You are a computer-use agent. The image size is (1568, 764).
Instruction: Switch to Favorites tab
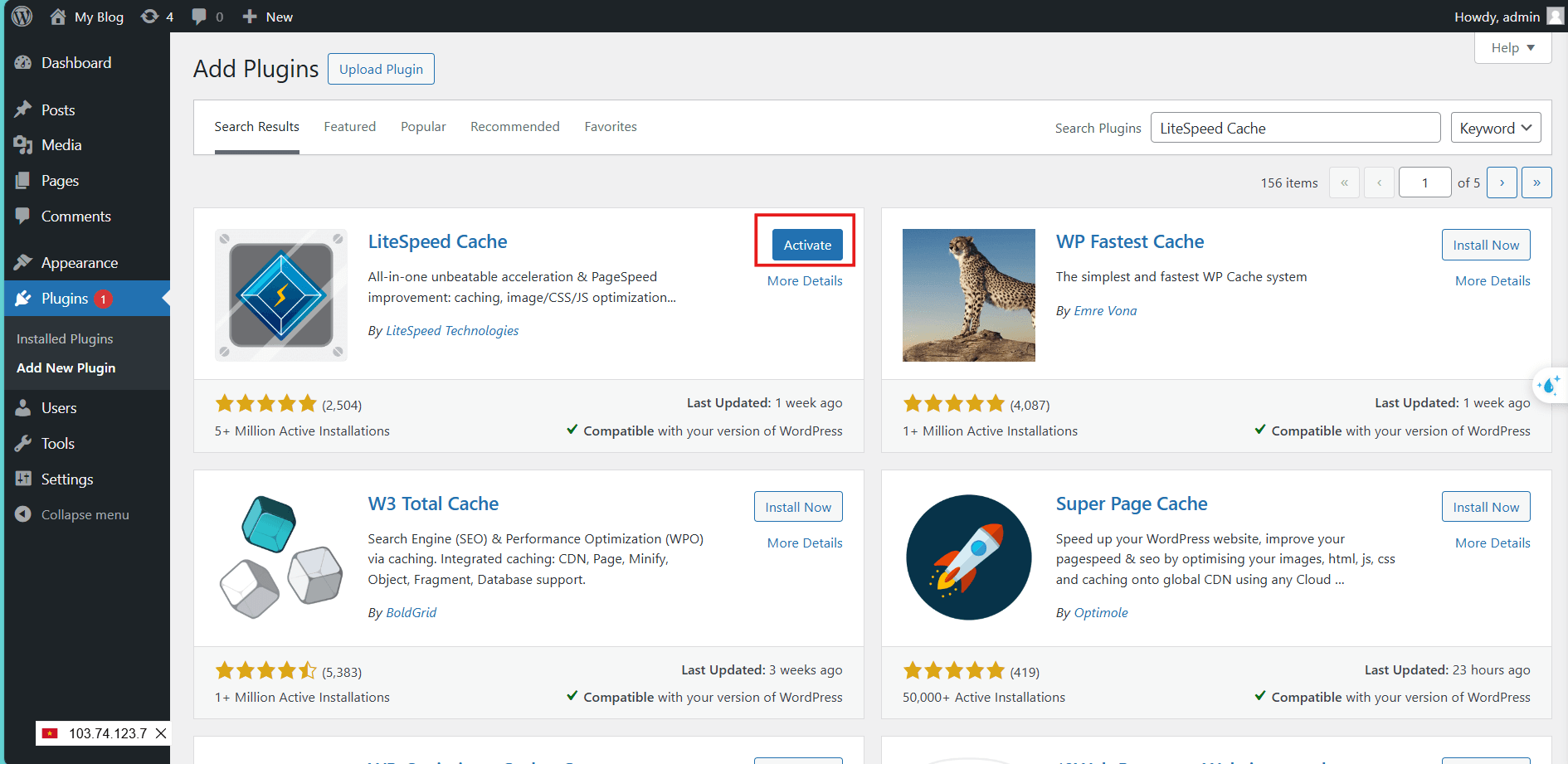tap(611, 127)
